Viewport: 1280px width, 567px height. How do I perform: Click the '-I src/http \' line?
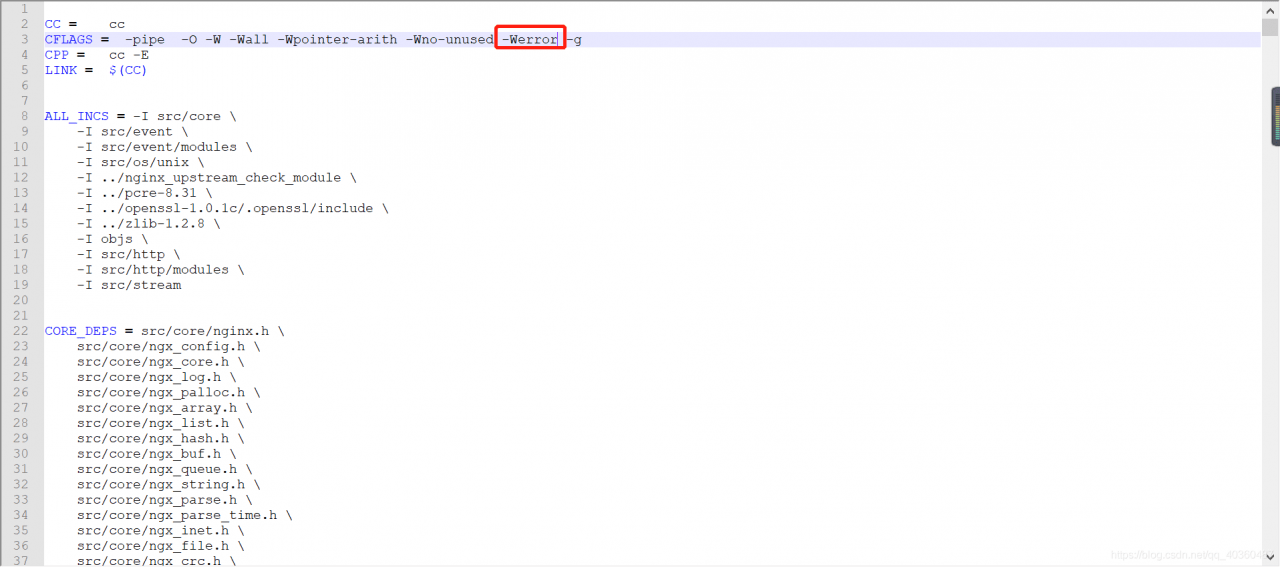click(128, 254)
